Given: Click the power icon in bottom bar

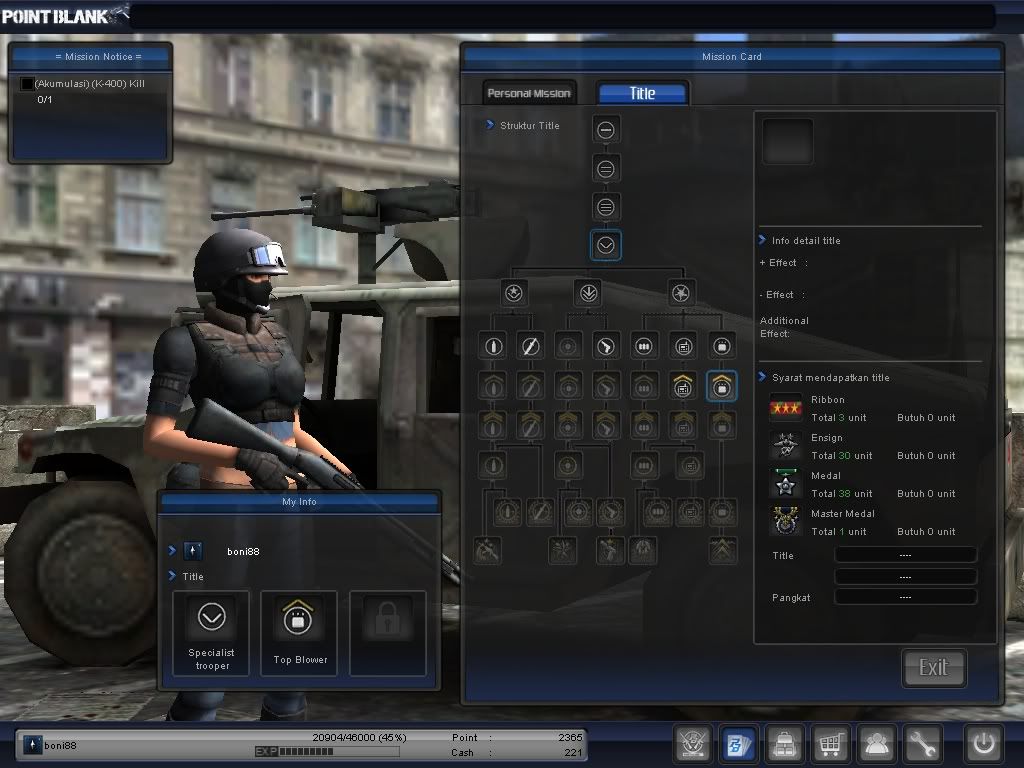Looking at the screenshot, I should pos(984,743).
